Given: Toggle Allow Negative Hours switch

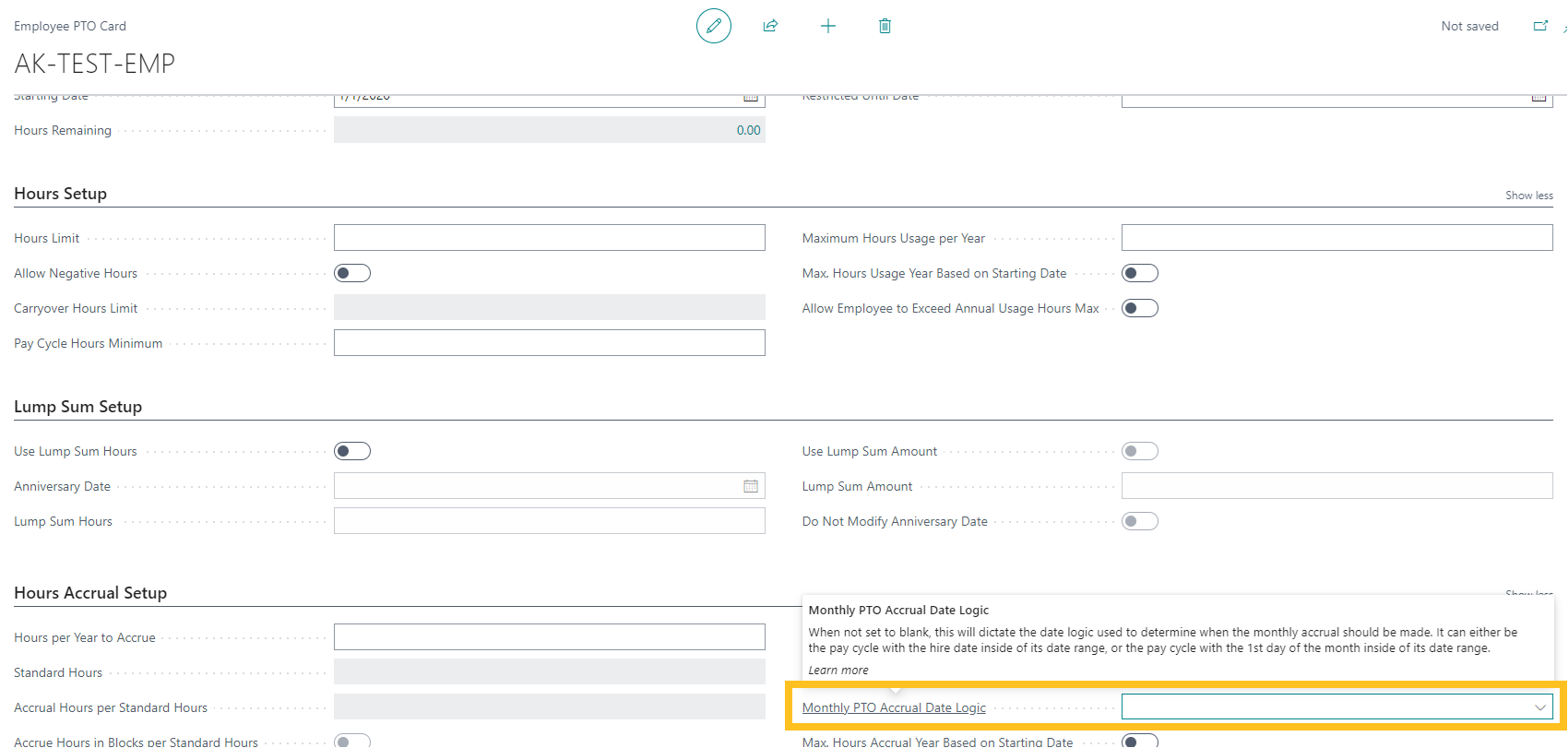Looking at the screenshot, I should tap(352, 273).
